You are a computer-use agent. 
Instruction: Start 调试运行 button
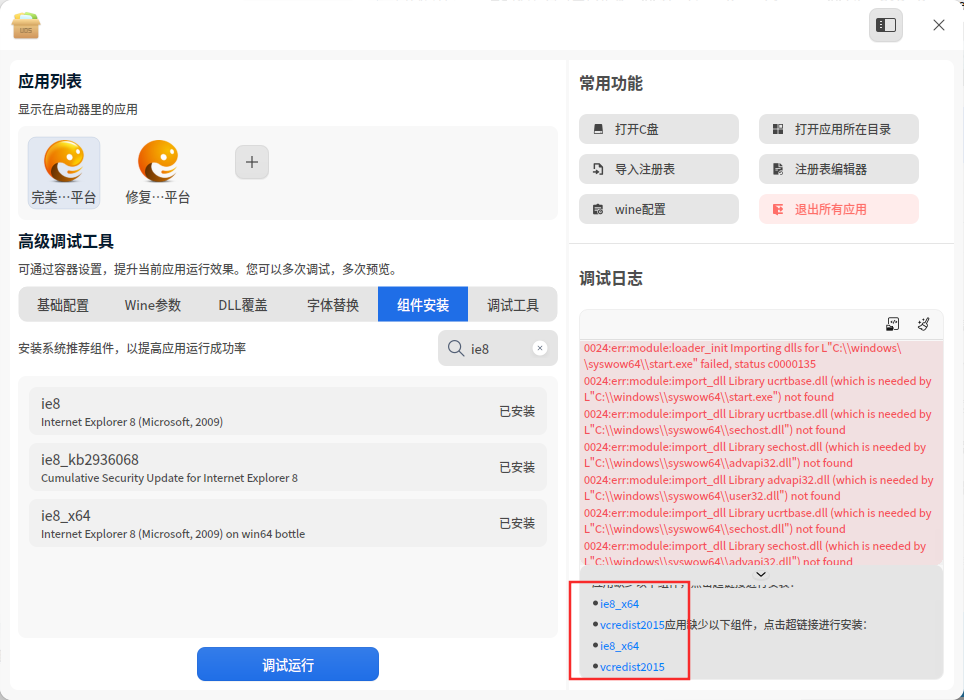coord(288,664)
